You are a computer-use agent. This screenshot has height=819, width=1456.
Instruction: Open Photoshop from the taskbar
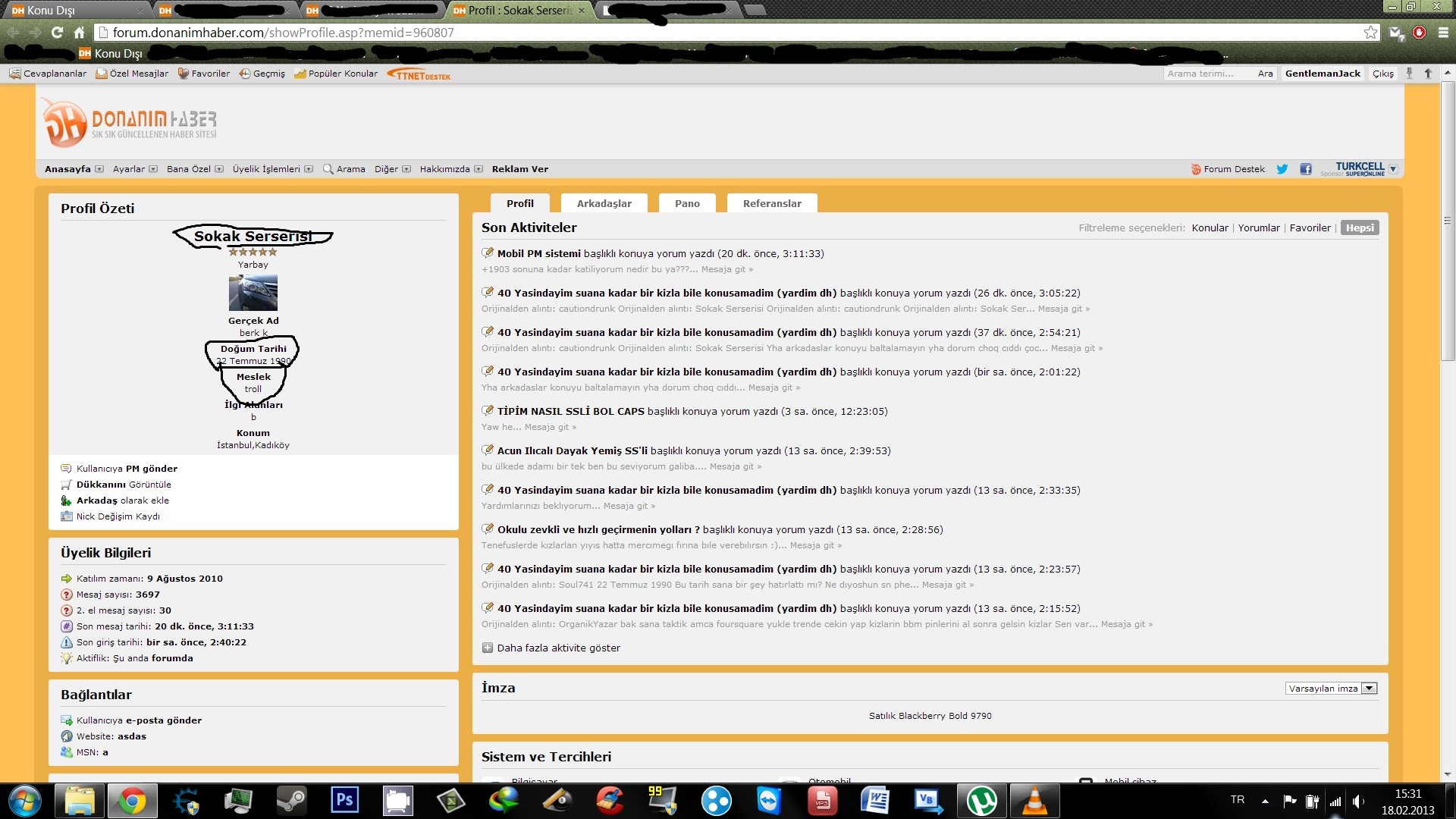[x=344, y=800]
